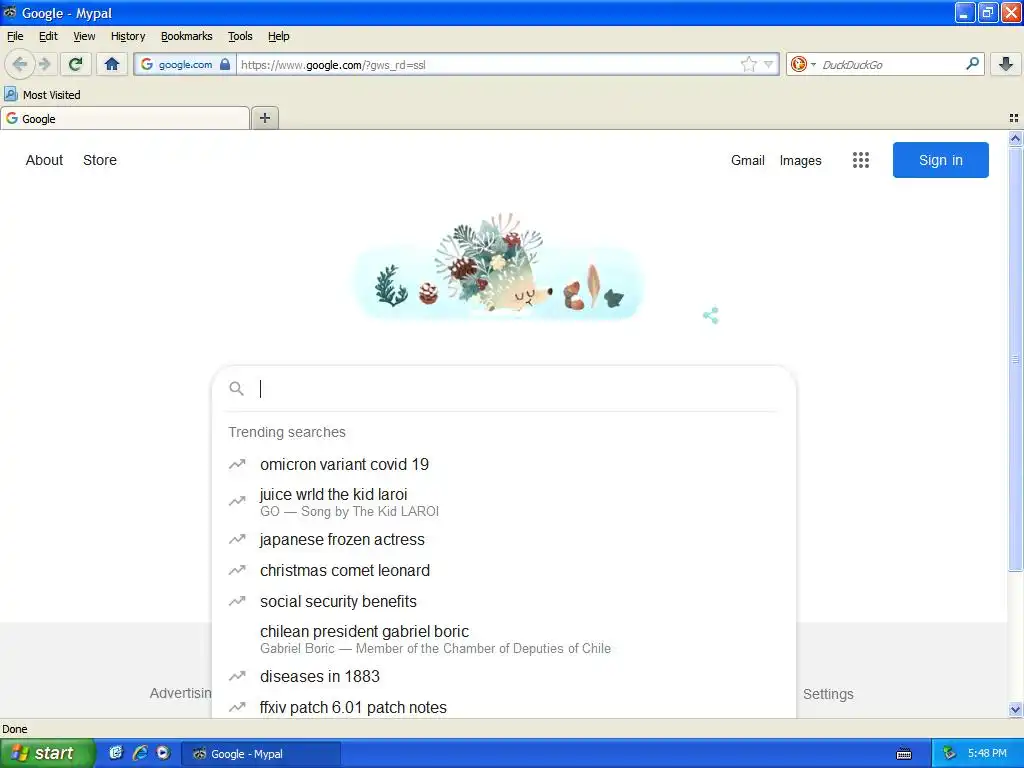This screenshot has height=768, width=1024.
Task: Open the File menu
Action: point(15,37)
